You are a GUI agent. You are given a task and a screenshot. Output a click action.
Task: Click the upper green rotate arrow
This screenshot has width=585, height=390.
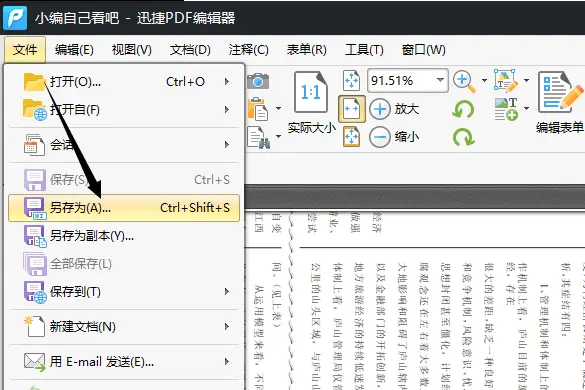tap(463, 110)
